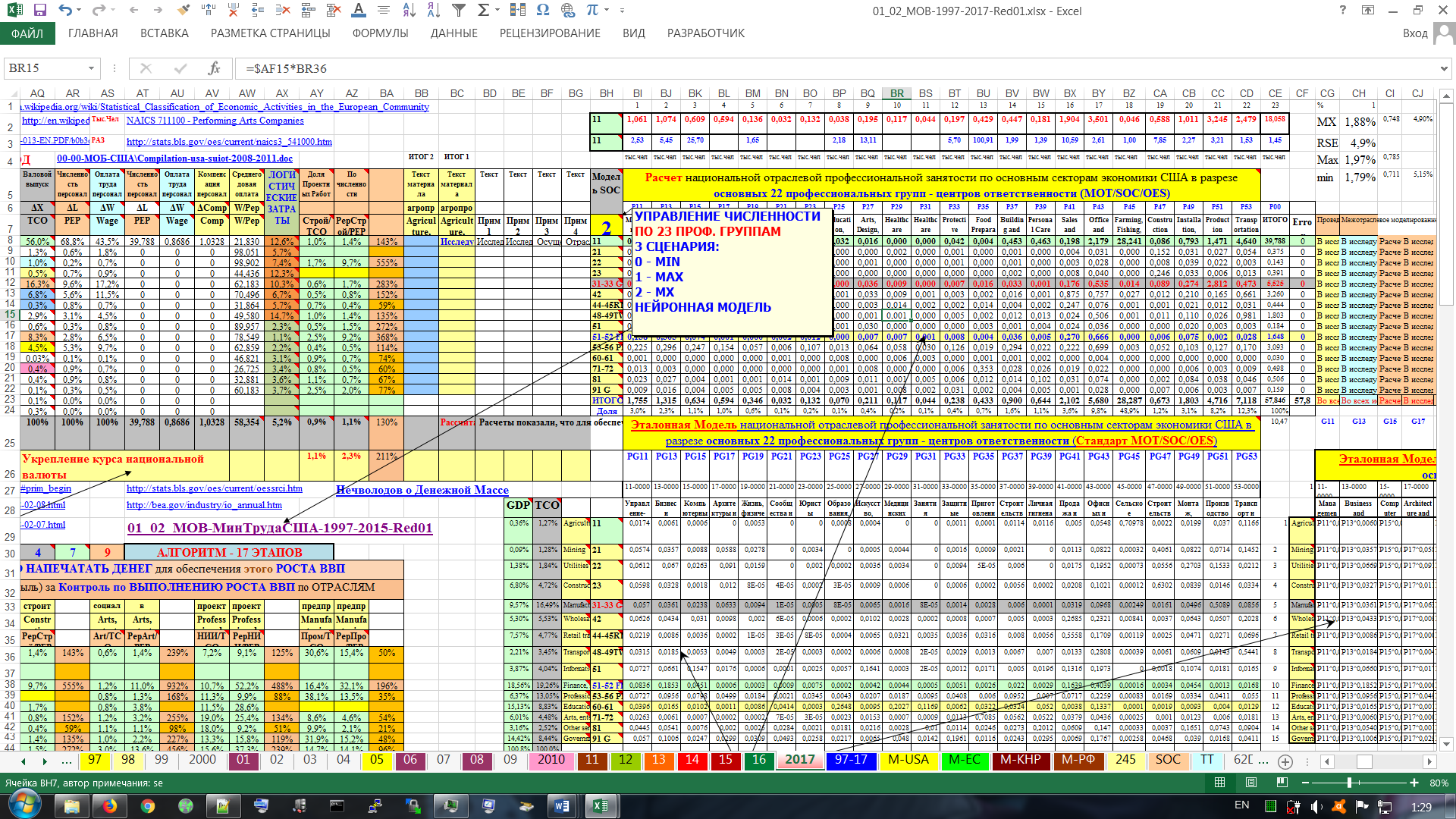Expand the formula bar

click(x=1444, y=68)
